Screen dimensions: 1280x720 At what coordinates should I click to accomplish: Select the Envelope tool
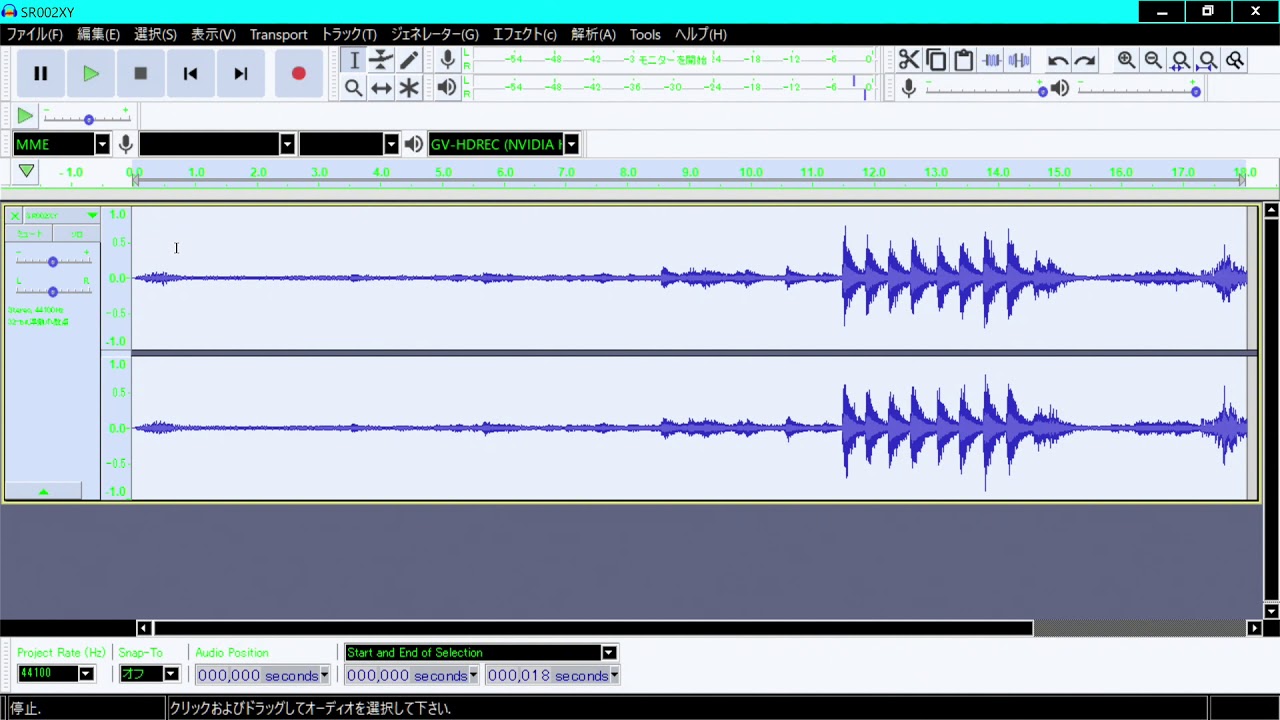(x=381, y=61)
